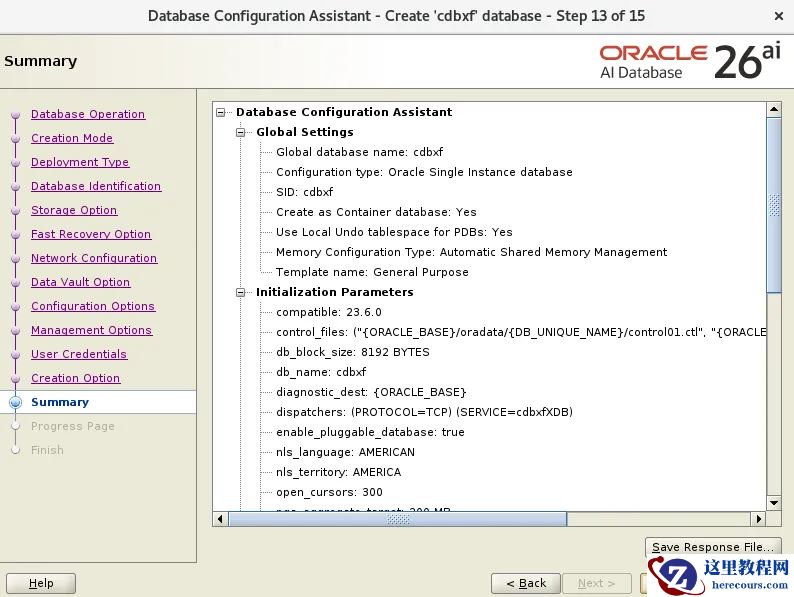This screenshot has width=794, height=597.
Task: Click the Save Response File button
Action: tap(713, 547)
